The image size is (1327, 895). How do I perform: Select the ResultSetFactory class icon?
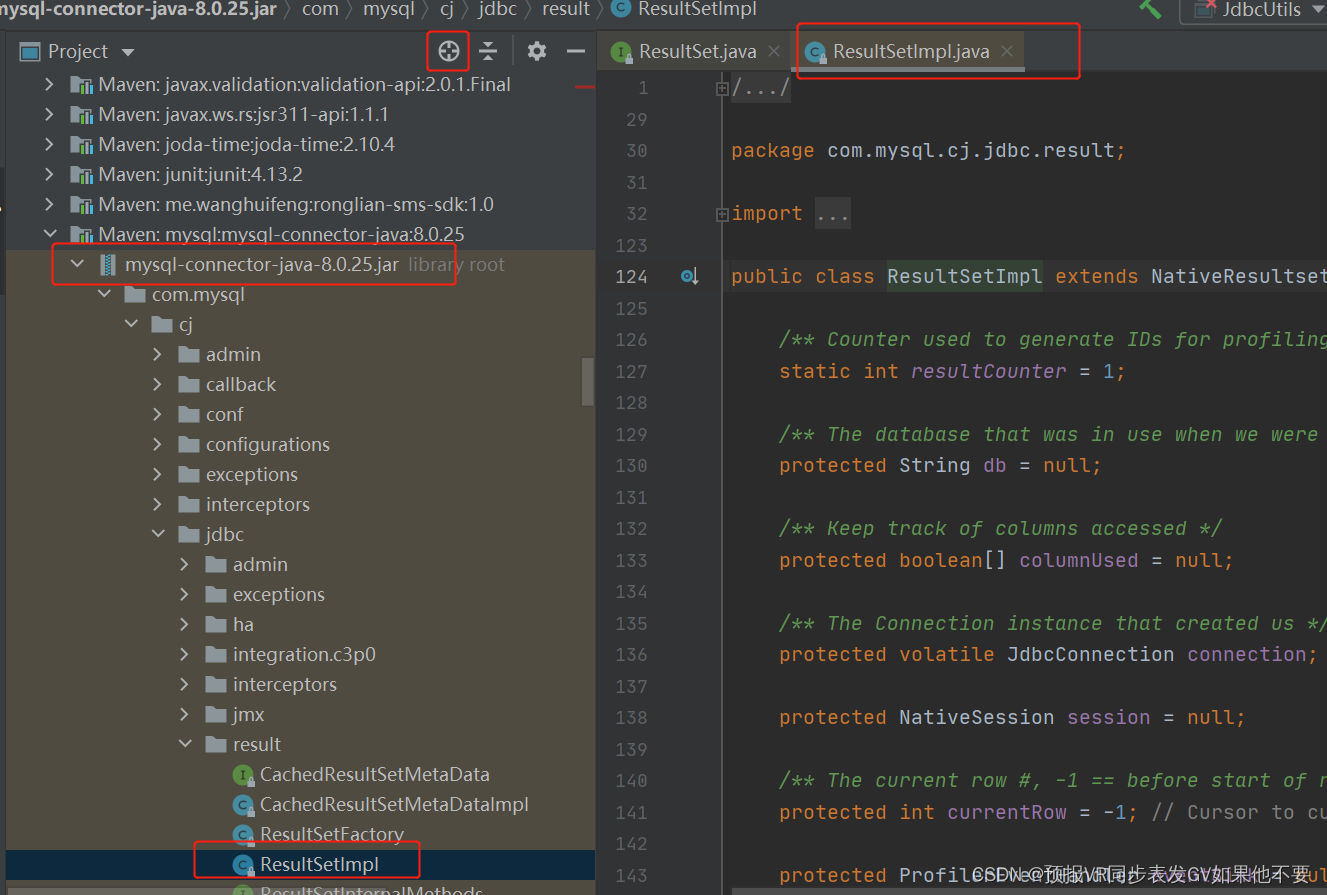click(243, 832)
